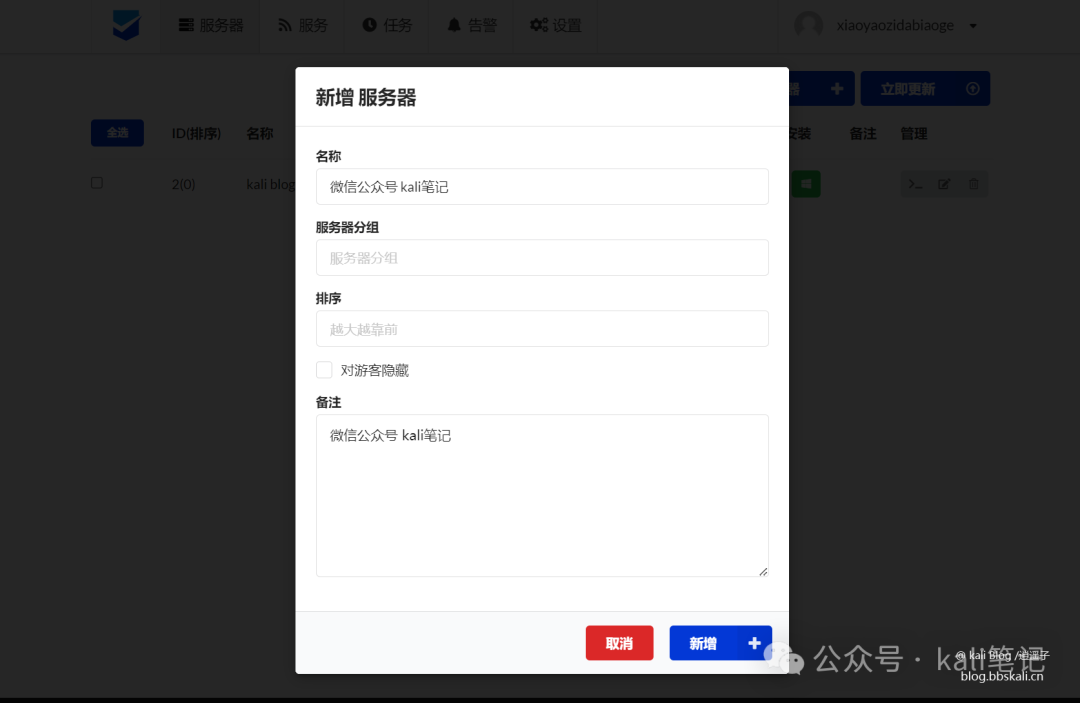Toggle the 对游客隐藏 checkbox
1080x703 pixels.
[324, 370]
